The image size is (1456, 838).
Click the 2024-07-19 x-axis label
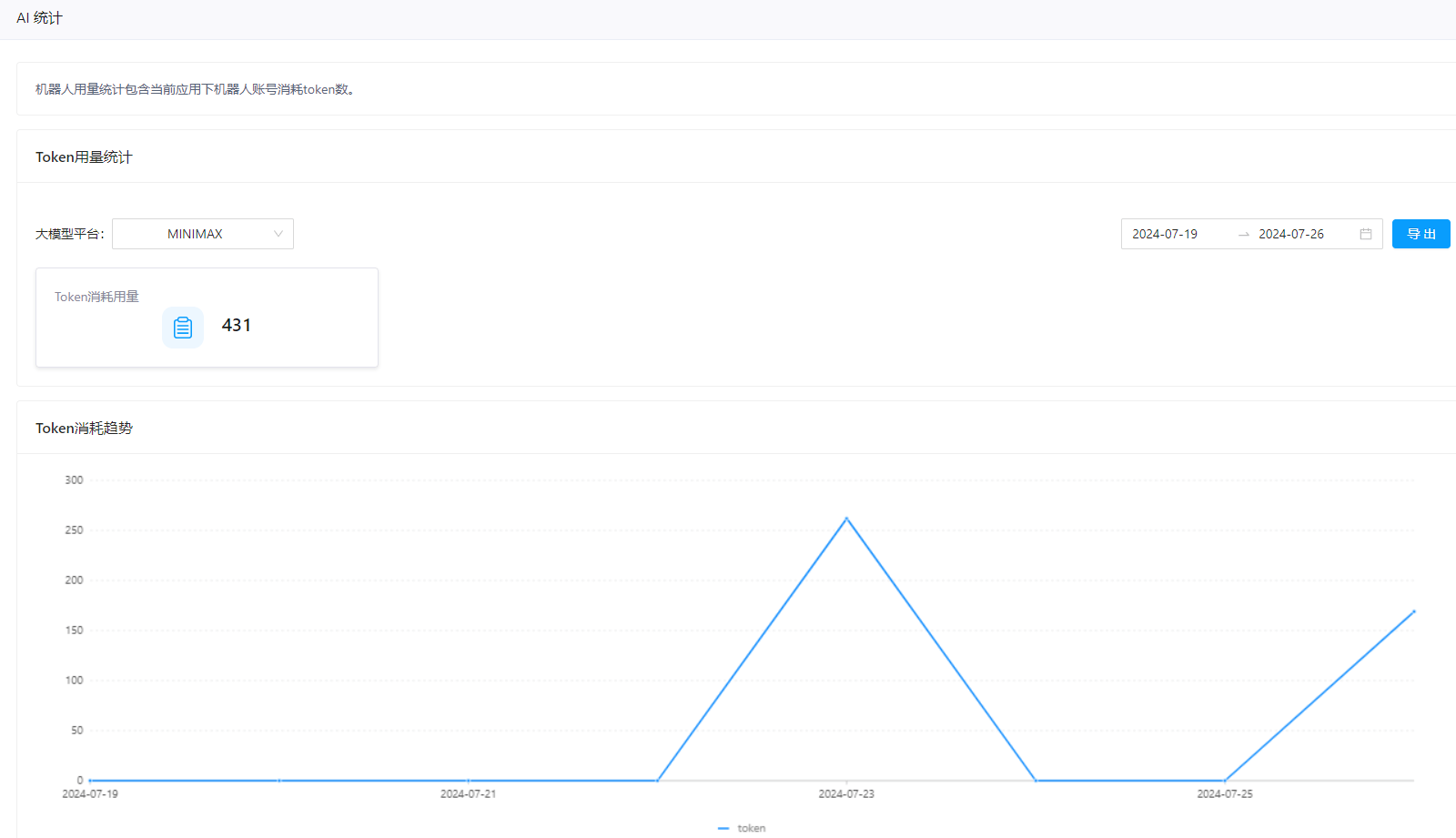(x=90, y=793)
